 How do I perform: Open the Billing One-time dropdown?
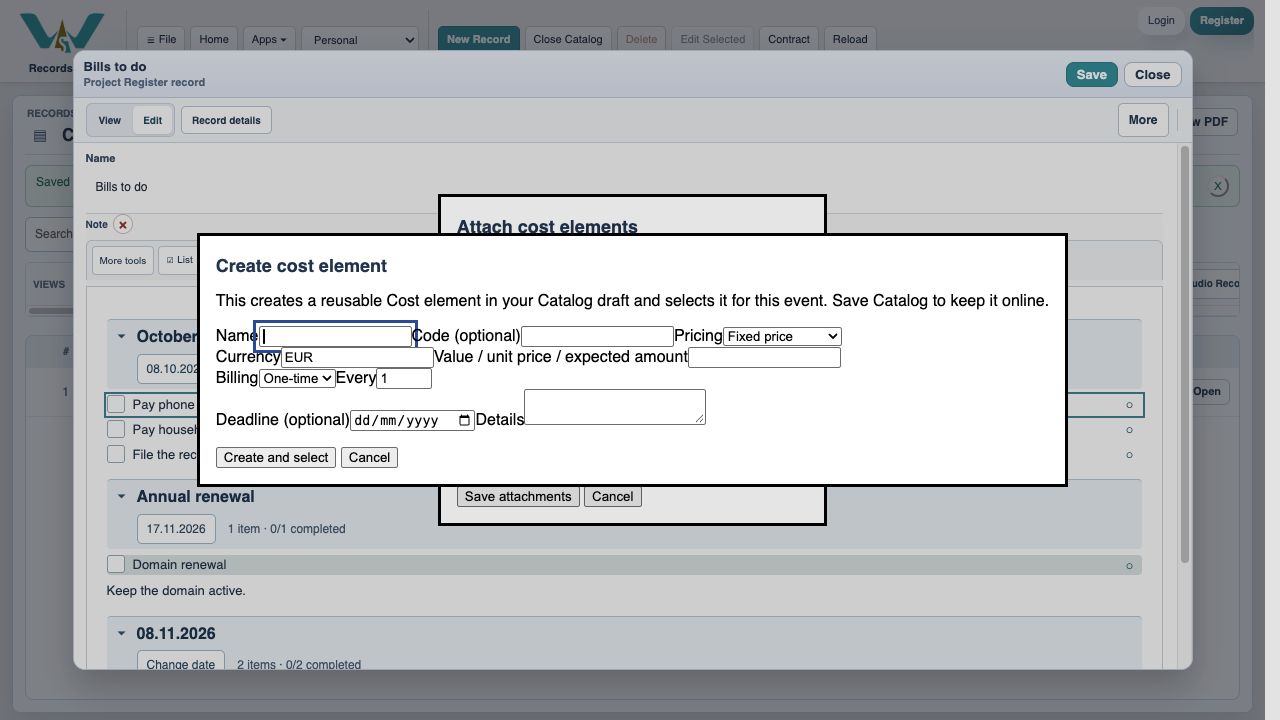(x=297, y=378)
